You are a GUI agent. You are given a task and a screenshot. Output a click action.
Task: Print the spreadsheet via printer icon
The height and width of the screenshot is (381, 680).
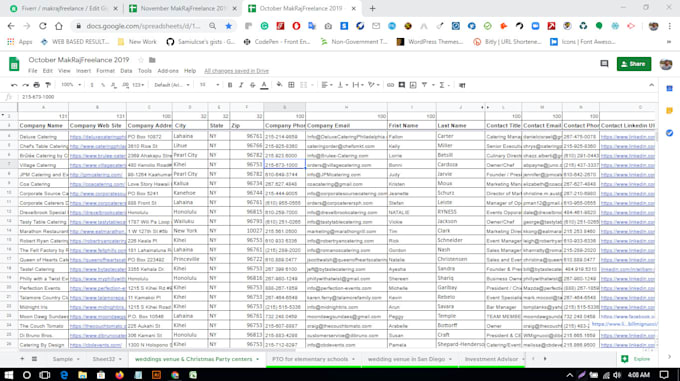coord(37,85)
